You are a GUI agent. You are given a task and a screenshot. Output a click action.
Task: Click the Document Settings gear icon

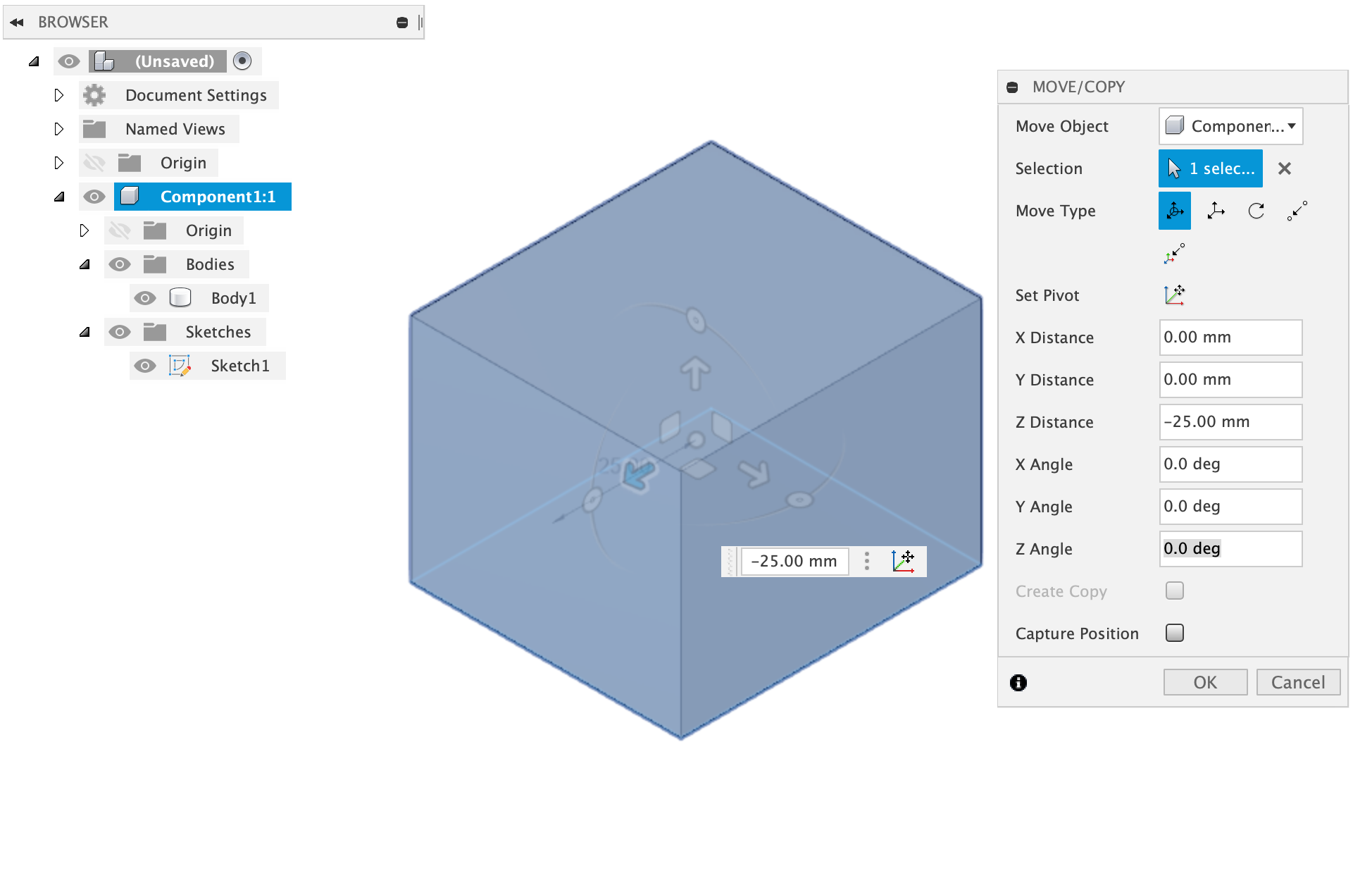pyautogui.click(x=94, y=95)
